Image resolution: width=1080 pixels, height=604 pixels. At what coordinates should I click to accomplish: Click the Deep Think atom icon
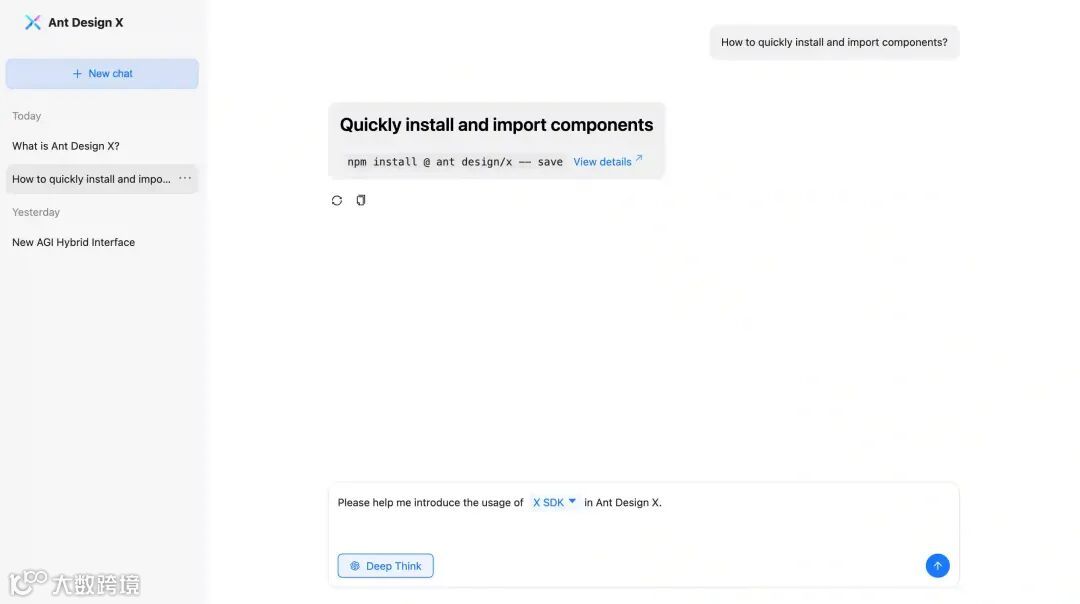point(355,566)
